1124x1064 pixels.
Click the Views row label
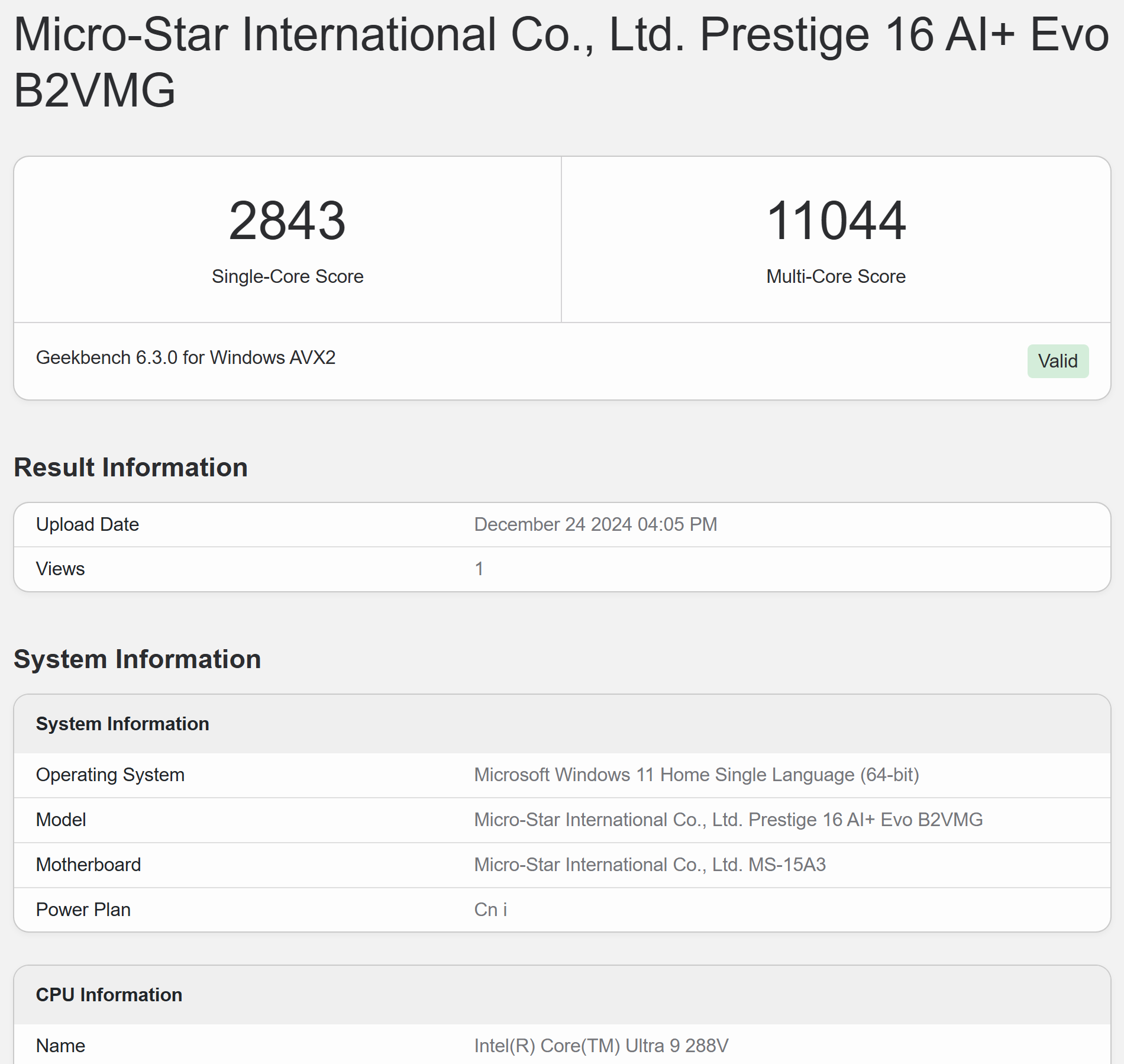point(60,569)
